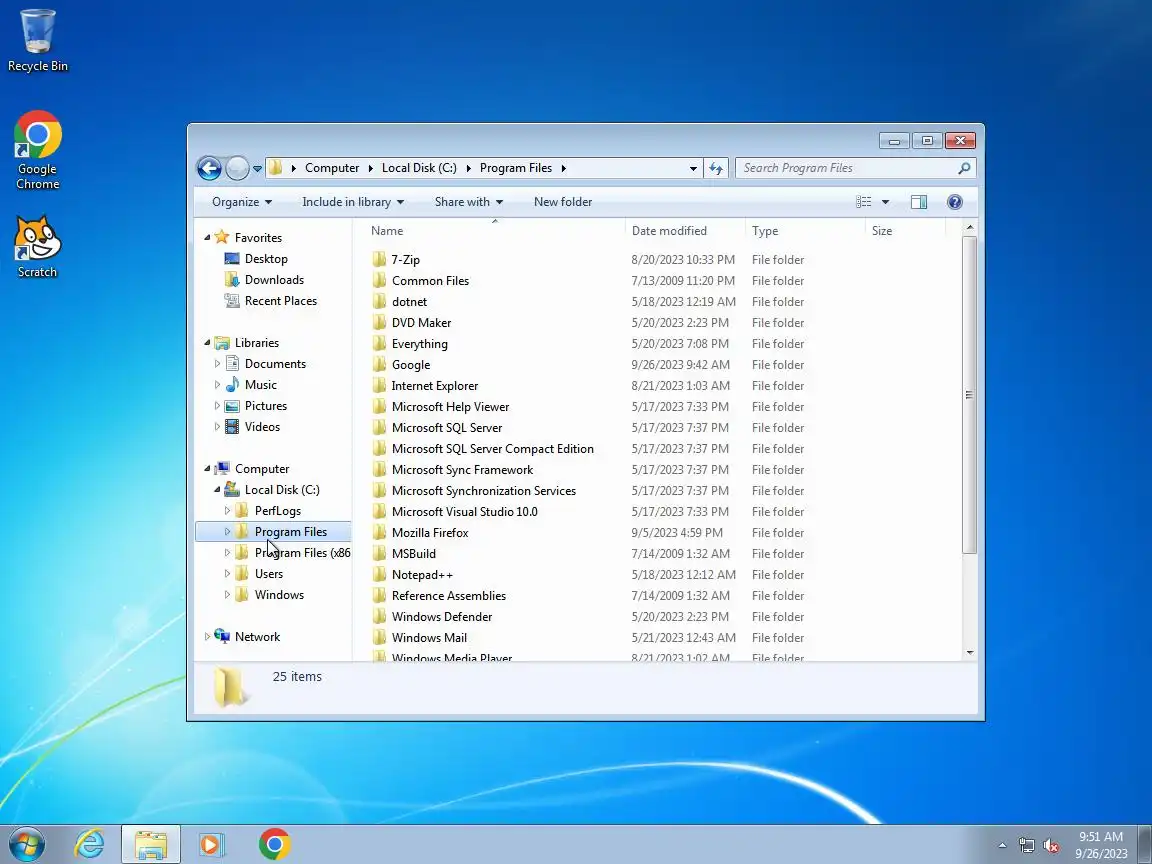Click the Pictures library icon
The width and height of the screenshot is (1152, 864).
point(232,406)
